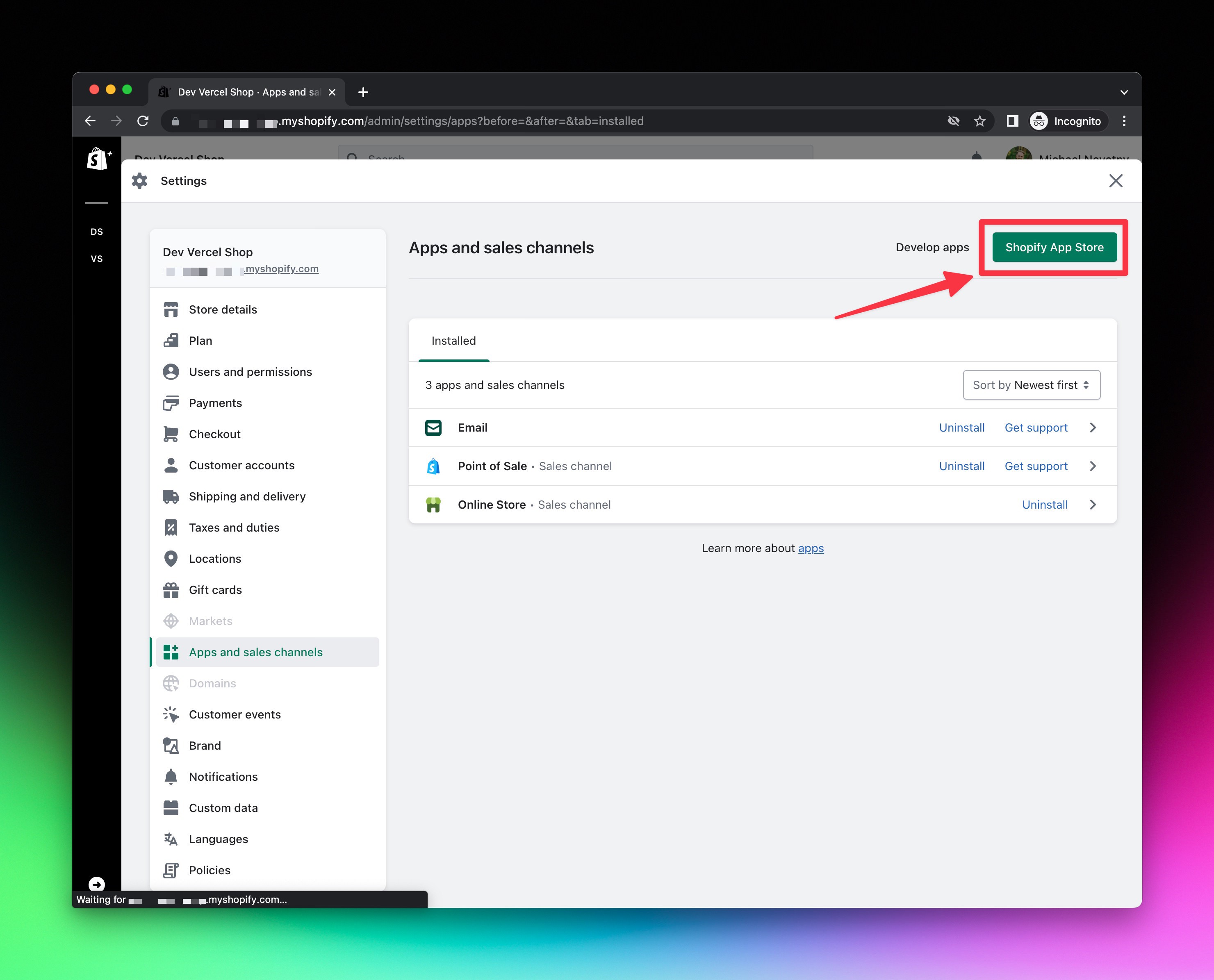This screenshot has height=980, width=1214.
Task: Click the Develop apps link
Action: [932, 247]
